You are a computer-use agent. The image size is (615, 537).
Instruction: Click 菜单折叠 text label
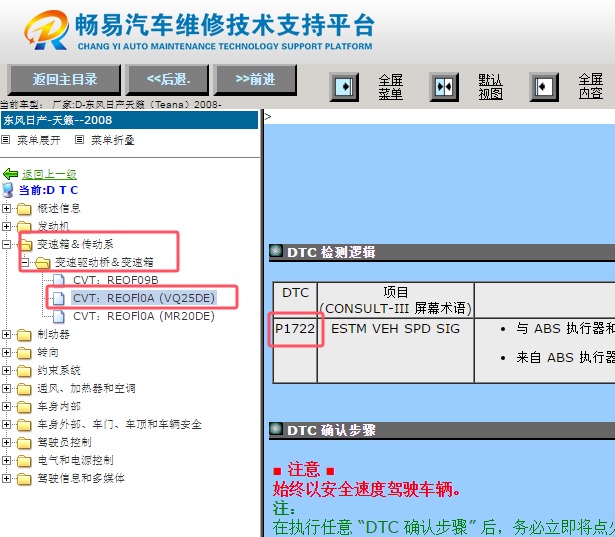[113, 140]
